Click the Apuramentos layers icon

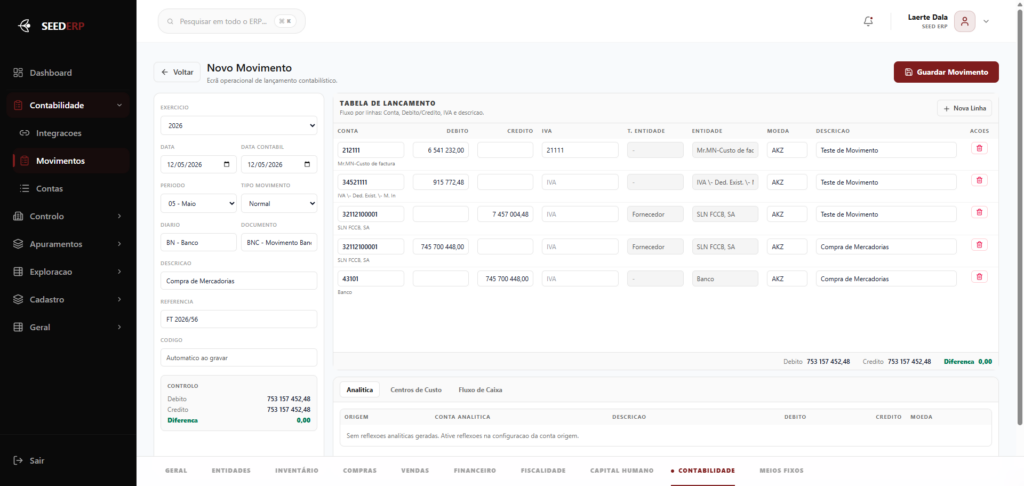click(x=18, y=244)
